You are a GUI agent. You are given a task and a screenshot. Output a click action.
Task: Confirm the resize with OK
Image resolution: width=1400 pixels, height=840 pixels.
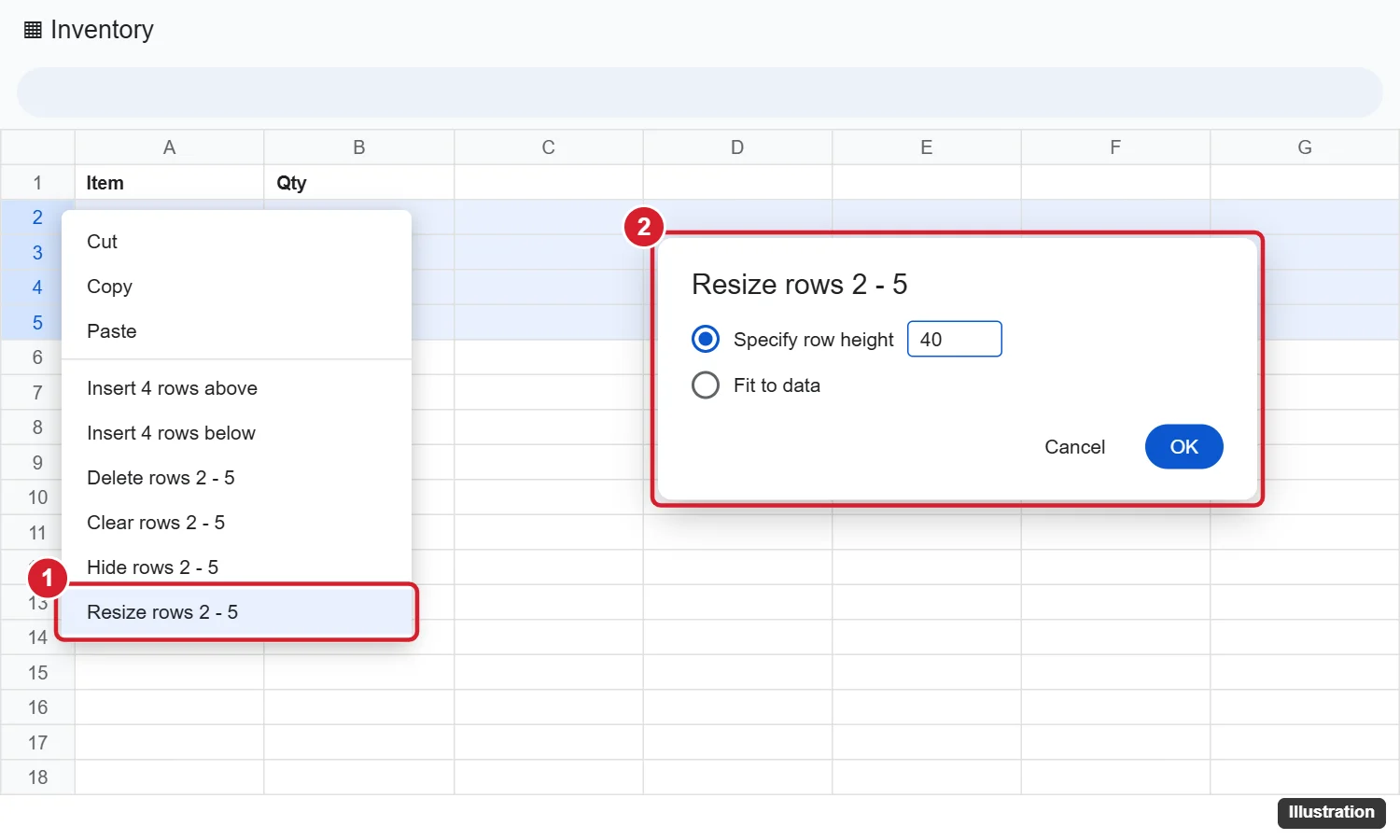click(x=1183, y=446)
